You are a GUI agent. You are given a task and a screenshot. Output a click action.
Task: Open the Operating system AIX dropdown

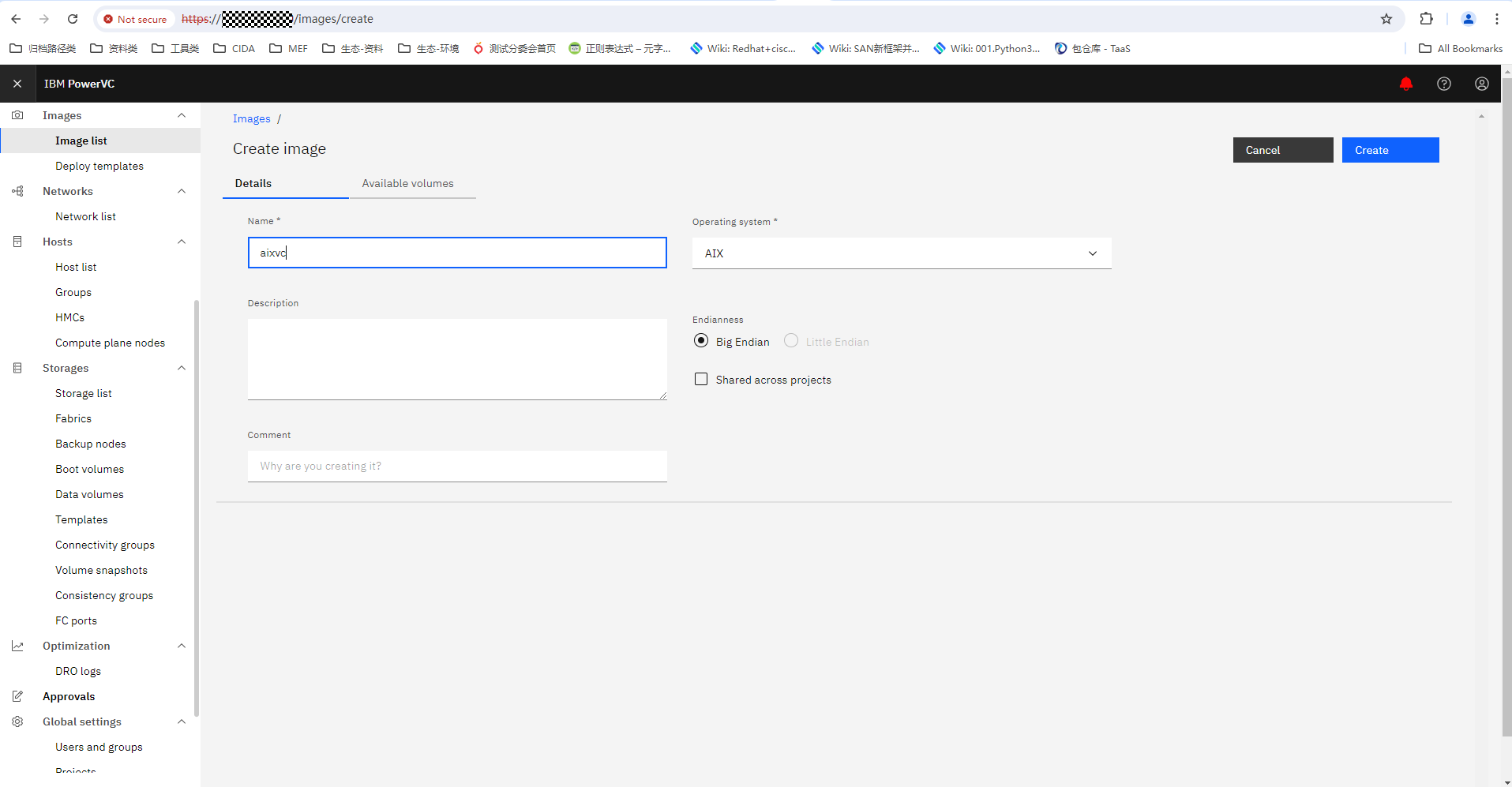coord(902,253)
